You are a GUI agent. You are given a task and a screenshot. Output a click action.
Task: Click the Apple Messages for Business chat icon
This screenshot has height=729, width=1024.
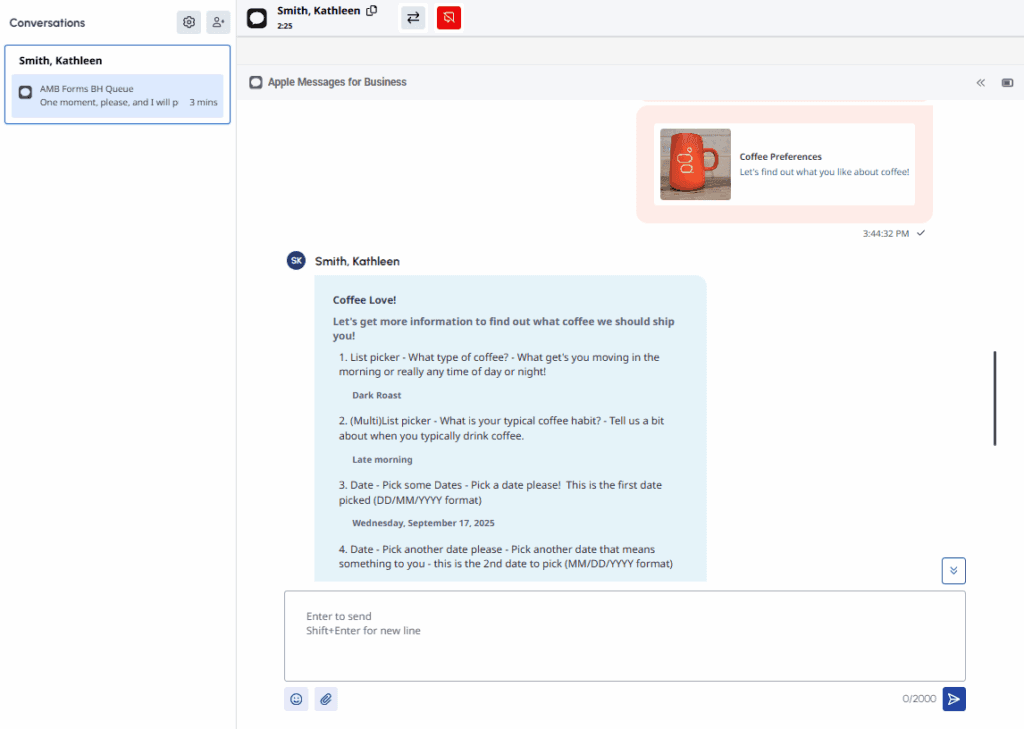[256, 81]
